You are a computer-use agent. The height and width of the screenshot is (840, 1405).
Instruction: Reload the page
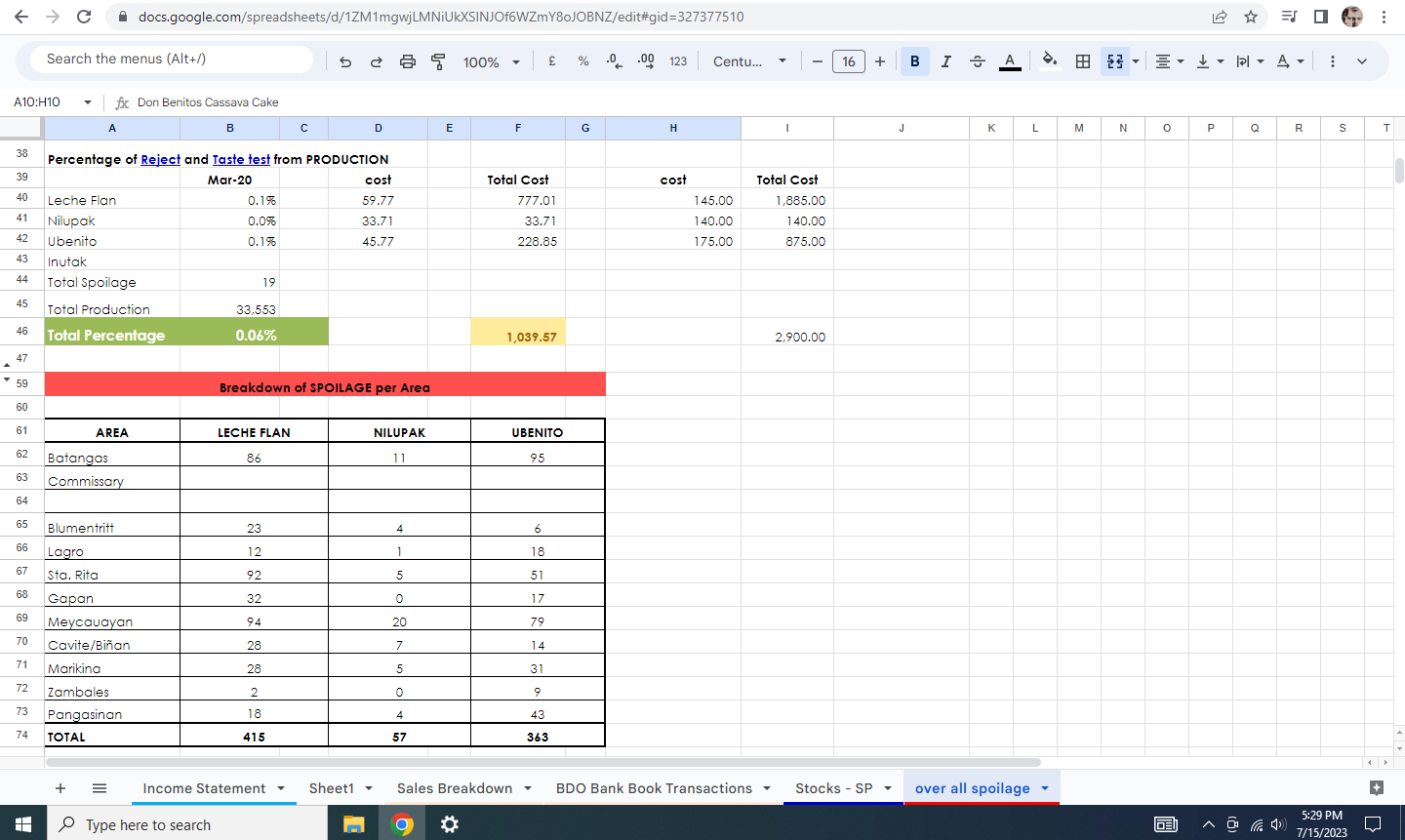coord(84,17)
